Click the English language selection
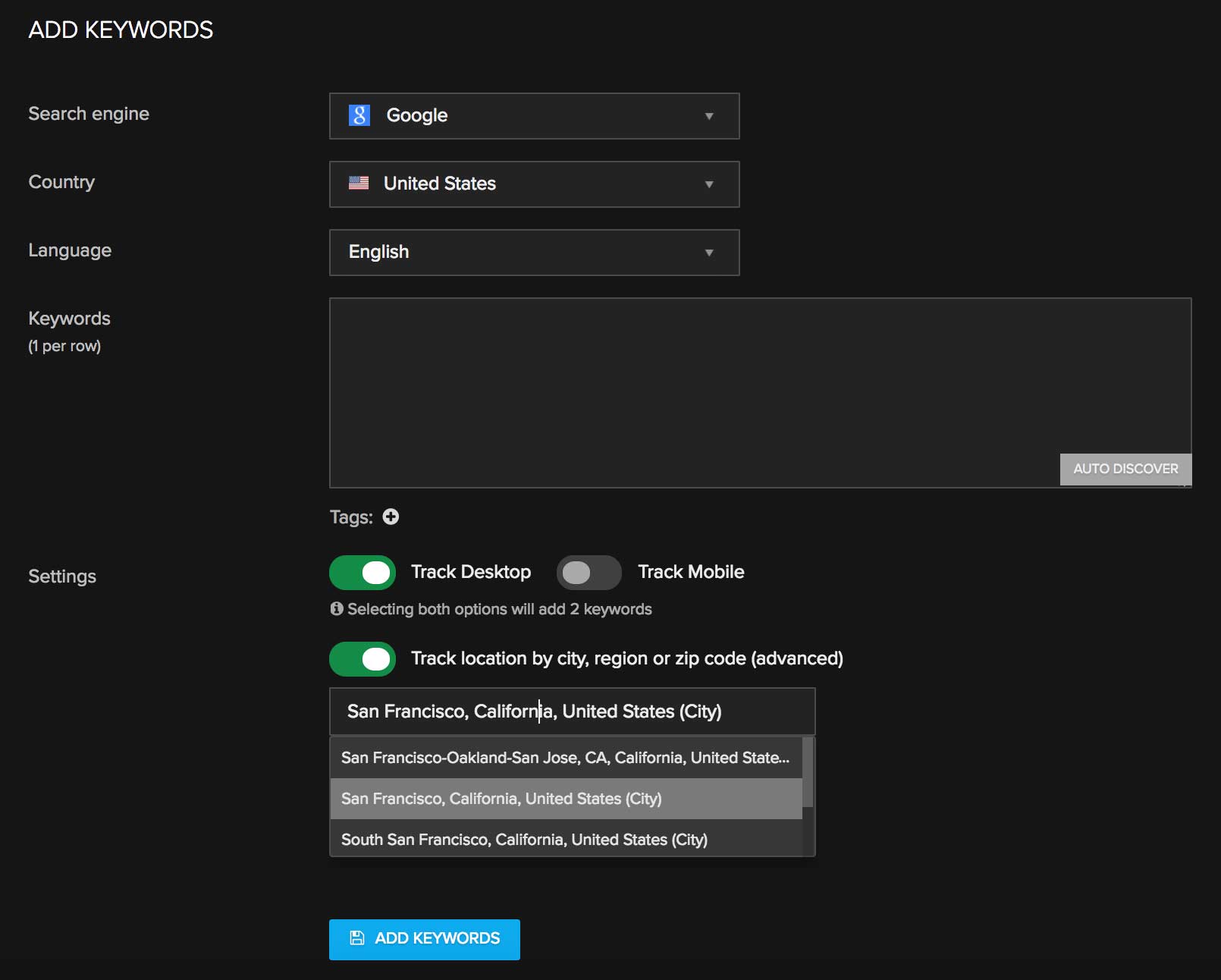Image resolution: width=1221 pixels, height=980 pixels. point(379,253)
